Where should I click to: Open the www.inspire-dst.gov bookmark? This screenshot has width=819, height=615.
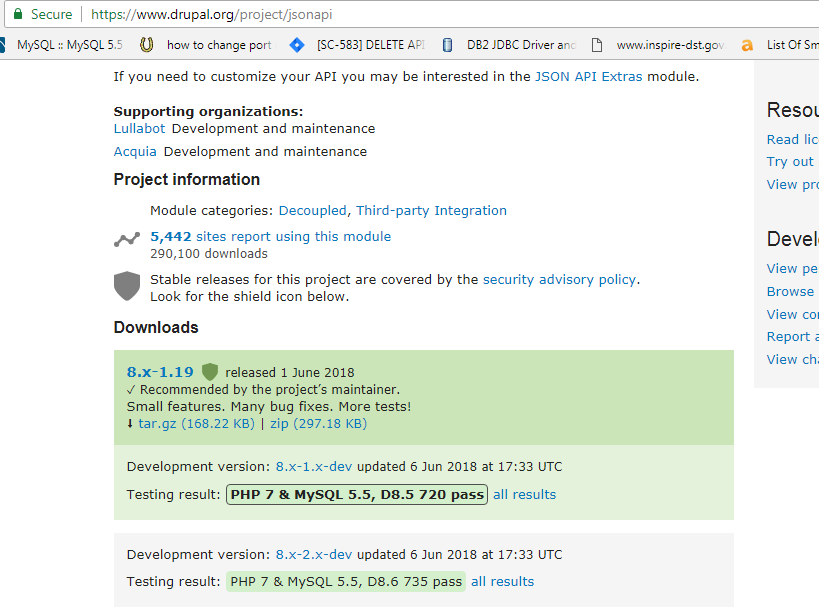[x=658, y=45]
